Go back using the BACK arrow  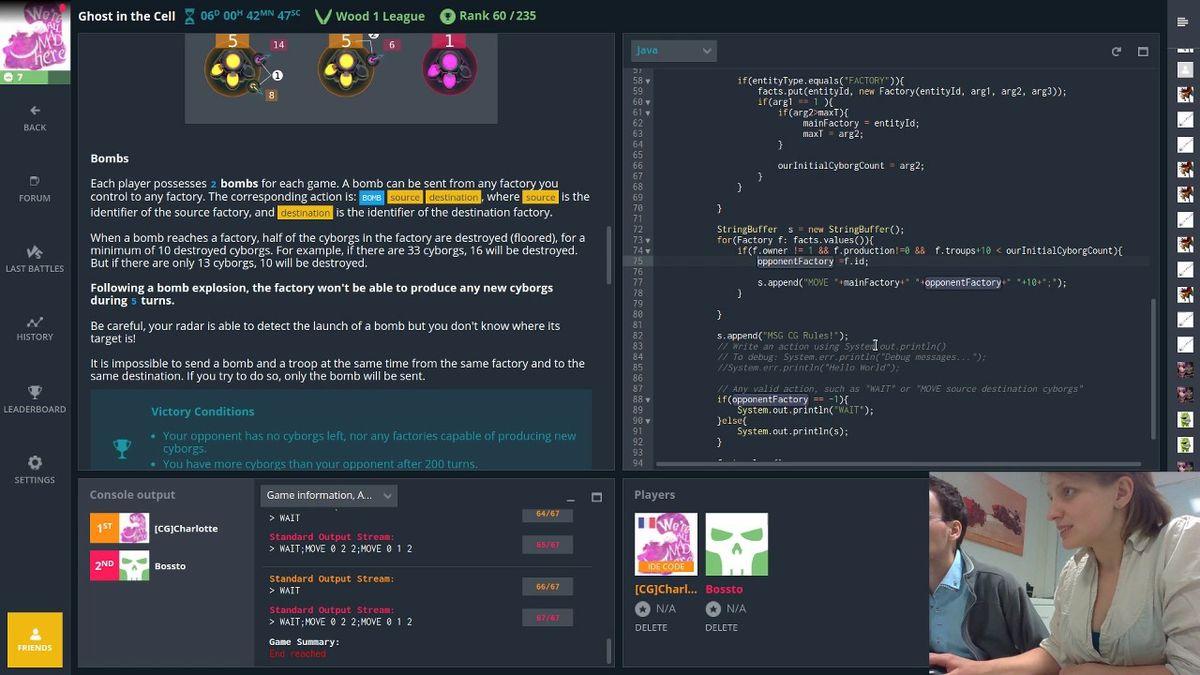35,117
